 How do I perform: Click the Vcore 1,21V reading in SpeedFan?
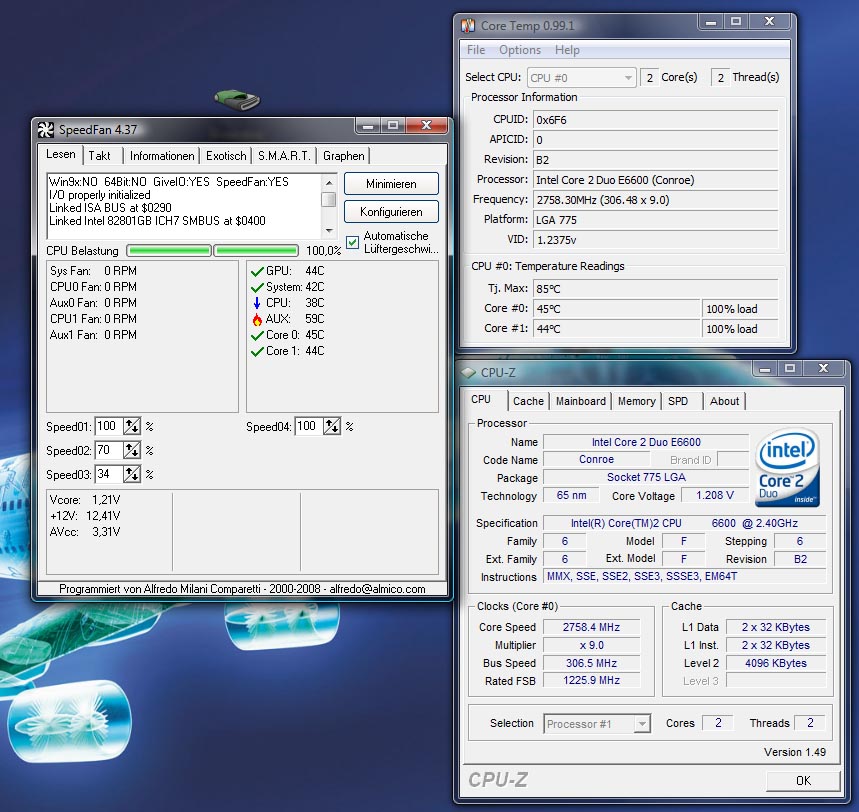pyautogui.click(x=85, y=500)
